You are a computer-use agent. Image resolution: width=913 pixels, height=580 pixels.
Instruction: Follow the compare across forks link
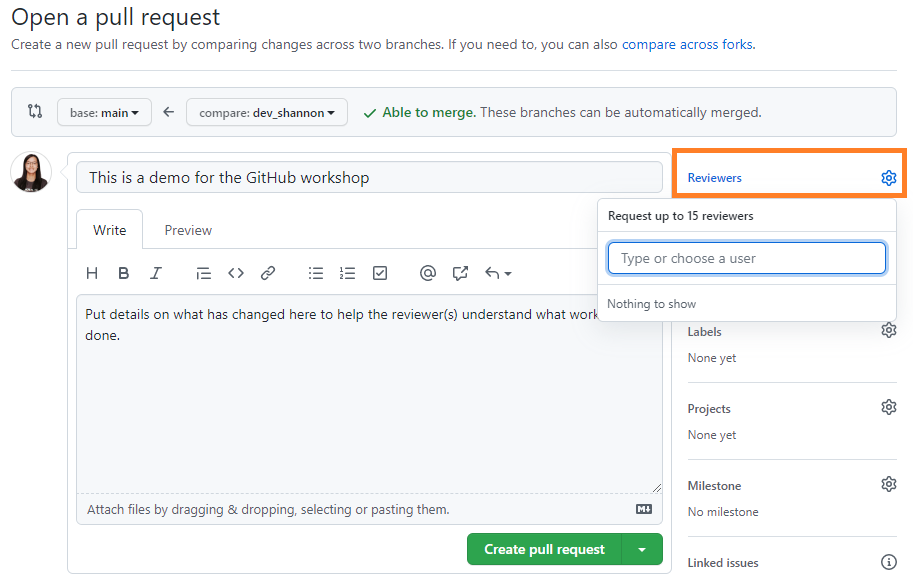687,45
